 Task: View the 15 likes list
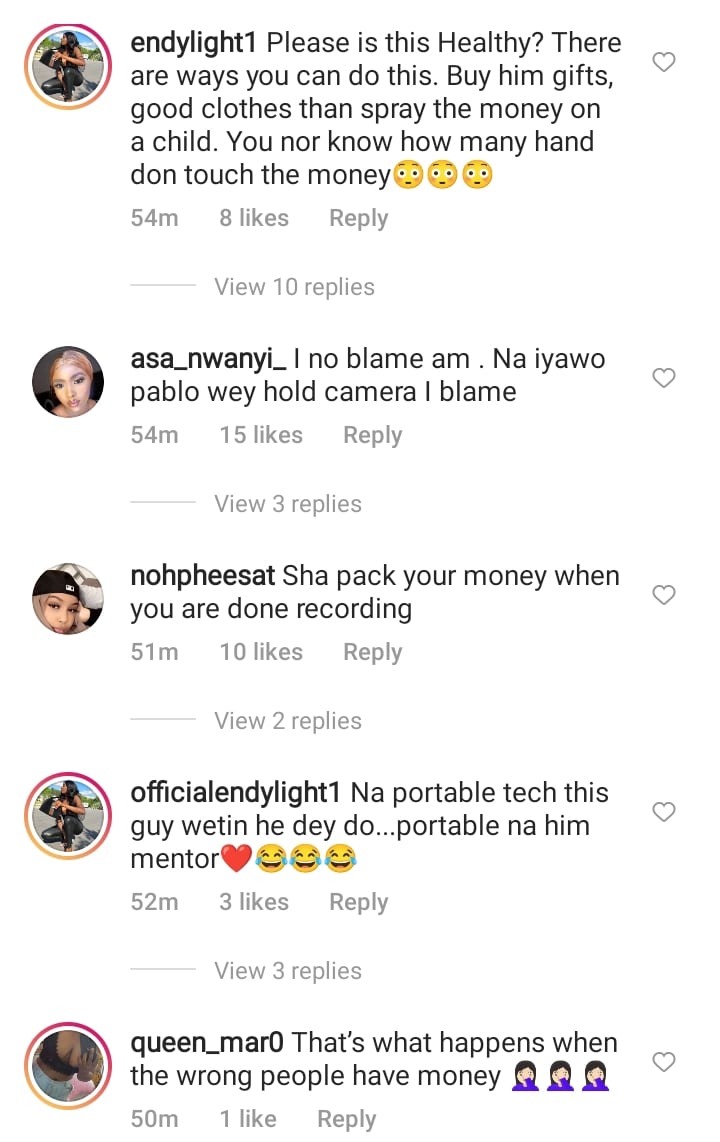[261, 435]
